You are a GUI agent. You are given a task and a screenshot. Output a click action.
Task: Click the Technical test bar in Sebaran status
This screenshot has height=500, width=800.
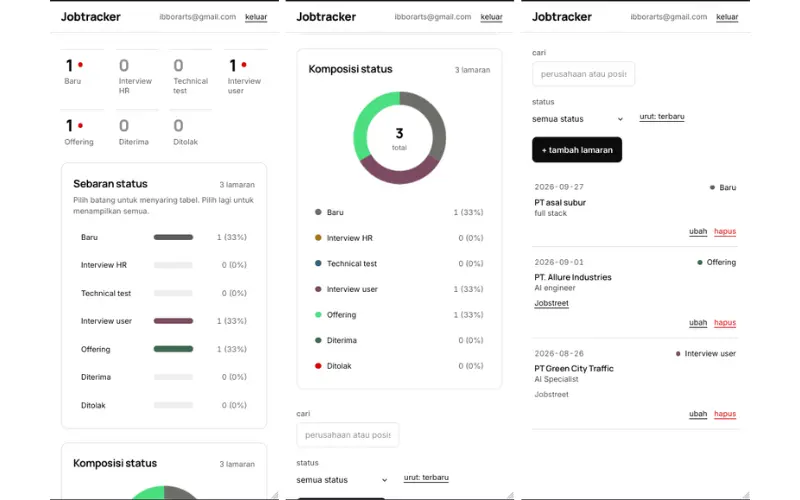[x=173, y=293]
